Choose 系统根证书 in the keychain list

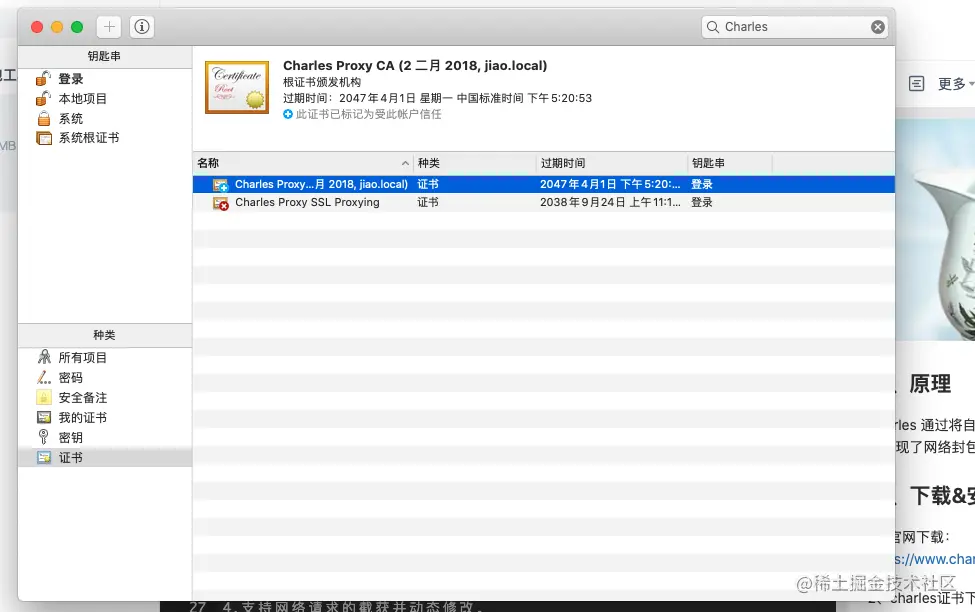tap(89, 138)
